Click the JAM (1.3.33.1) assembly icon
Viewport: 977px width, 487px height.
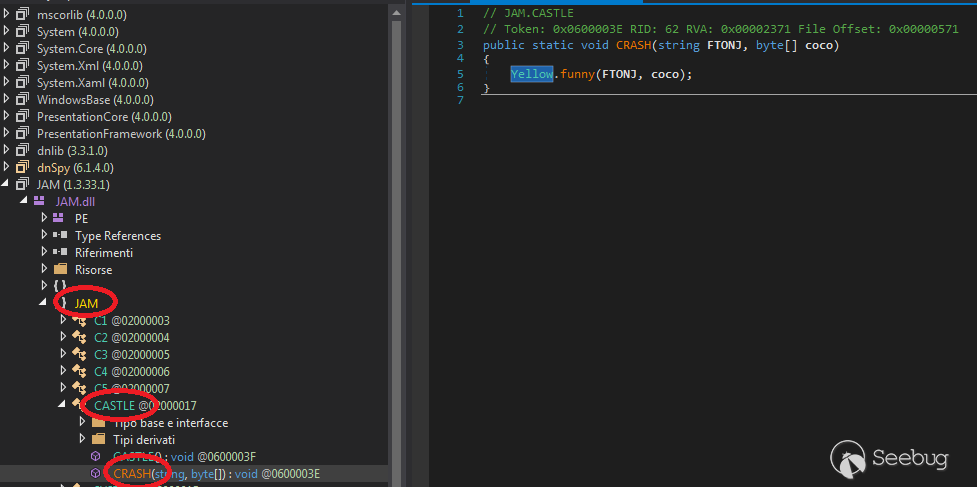(x=22, y=184)
